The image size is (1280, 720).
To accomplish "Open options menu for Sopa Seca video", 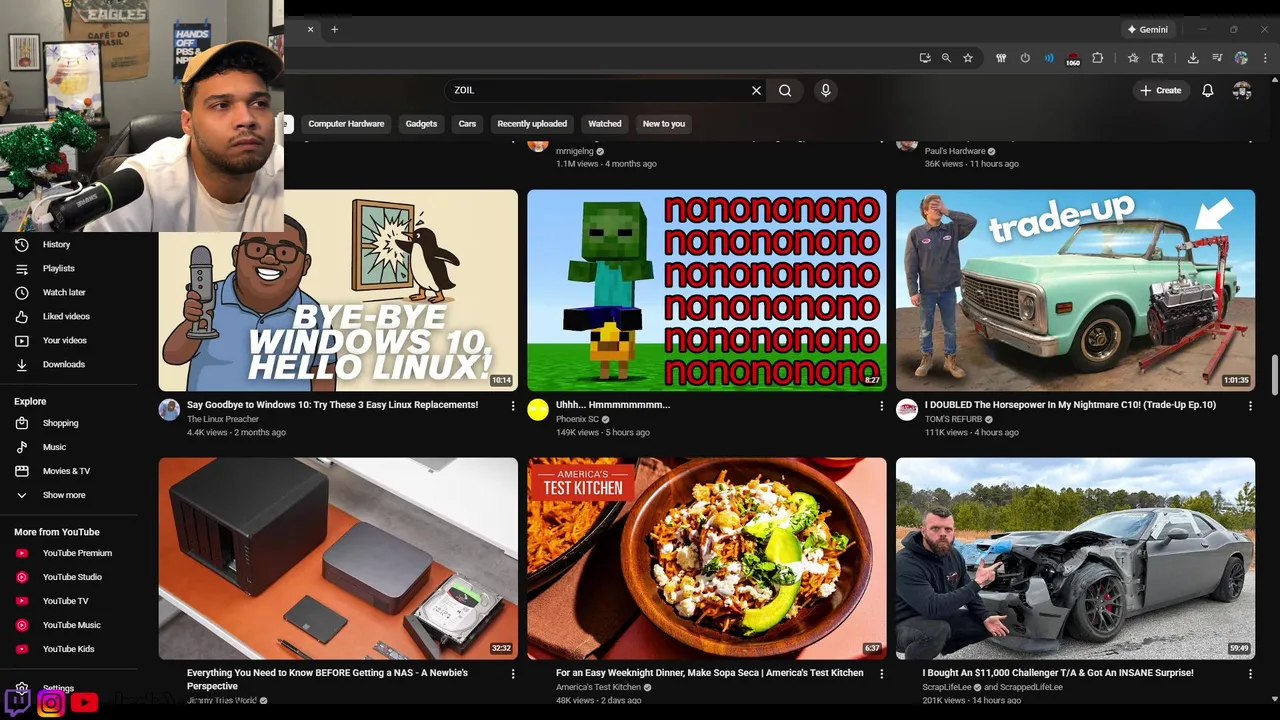I will coord(881,674).
